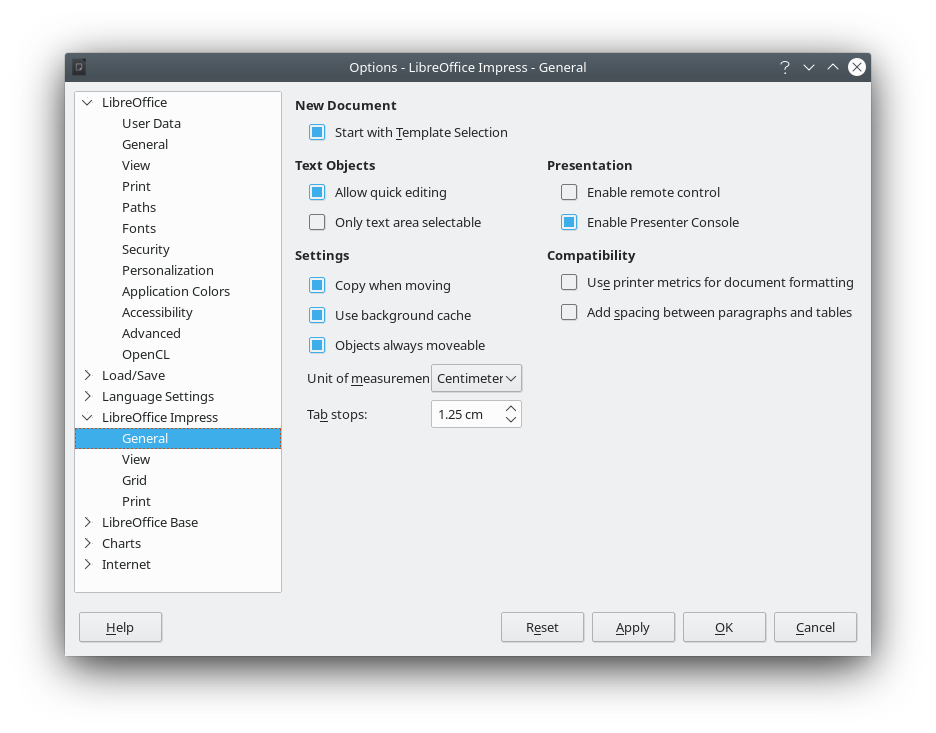Open Accessibility options
This screenshot has height=733, width=936.
(x=157, y=312)
